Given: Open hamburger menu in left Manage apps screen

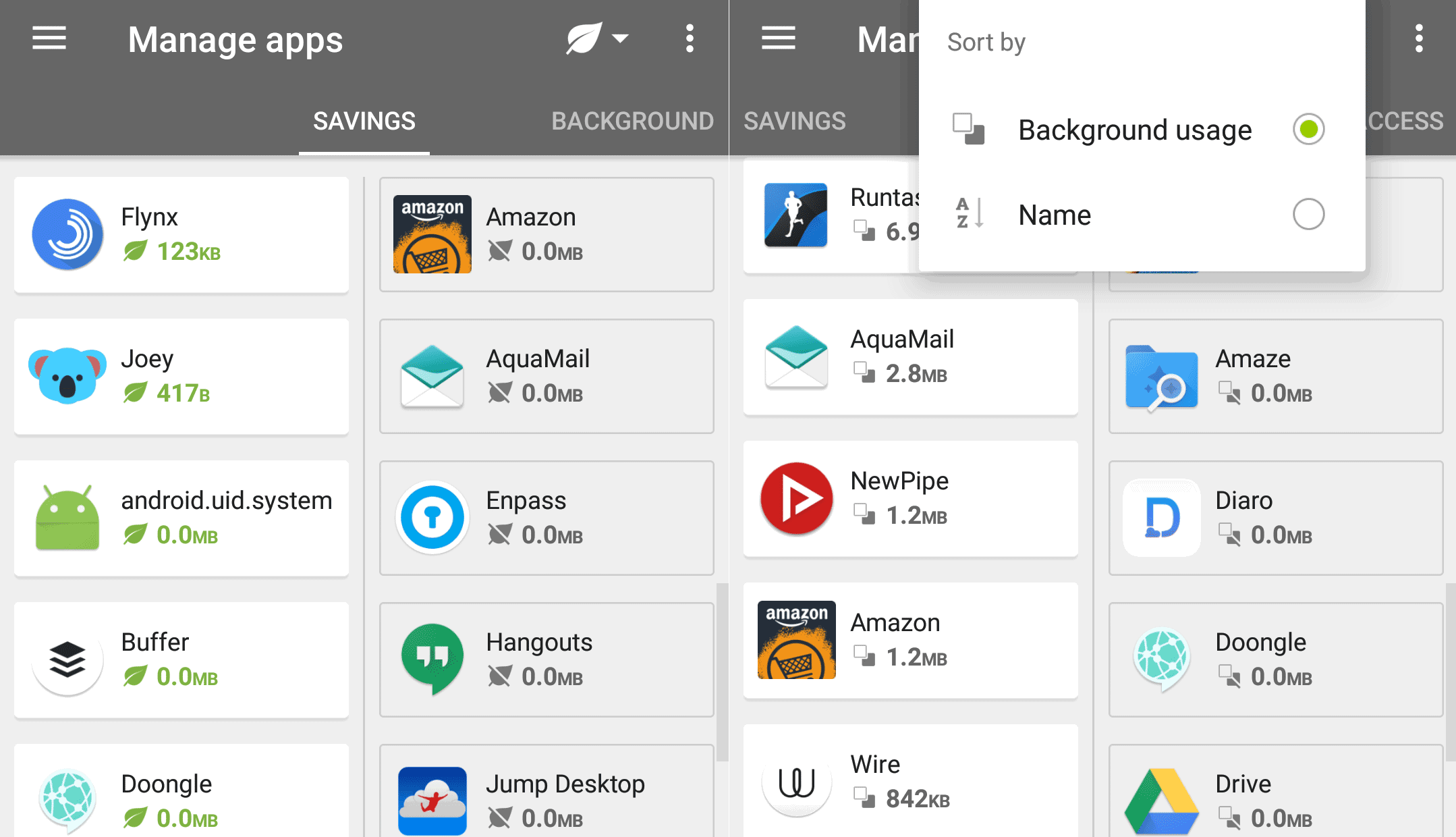Looking at the screenshot, I should 49,38.
